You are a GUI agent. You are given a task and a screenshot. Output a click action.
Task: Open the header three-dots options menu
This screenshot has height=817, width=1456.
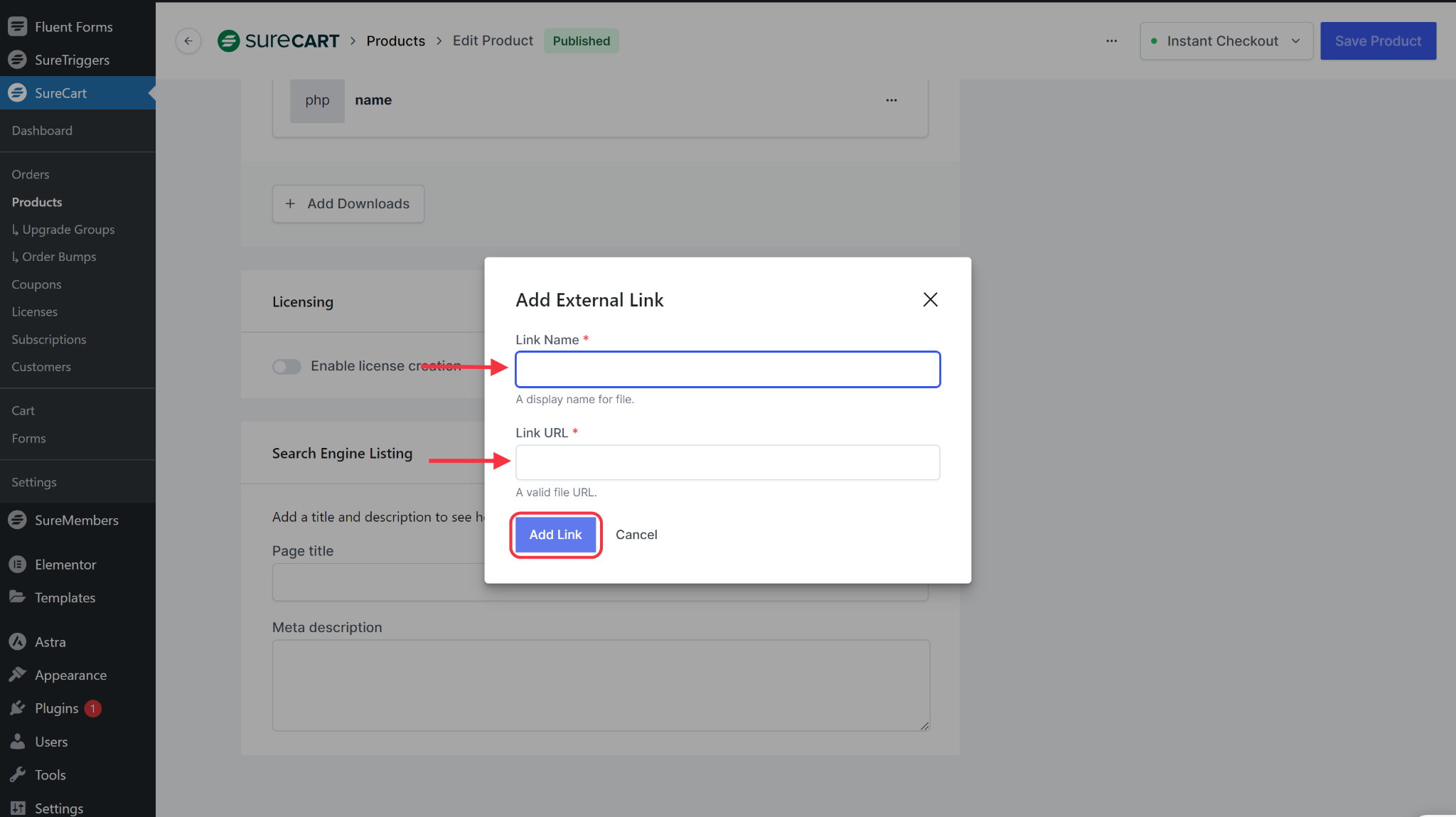tap(1111, 41)
